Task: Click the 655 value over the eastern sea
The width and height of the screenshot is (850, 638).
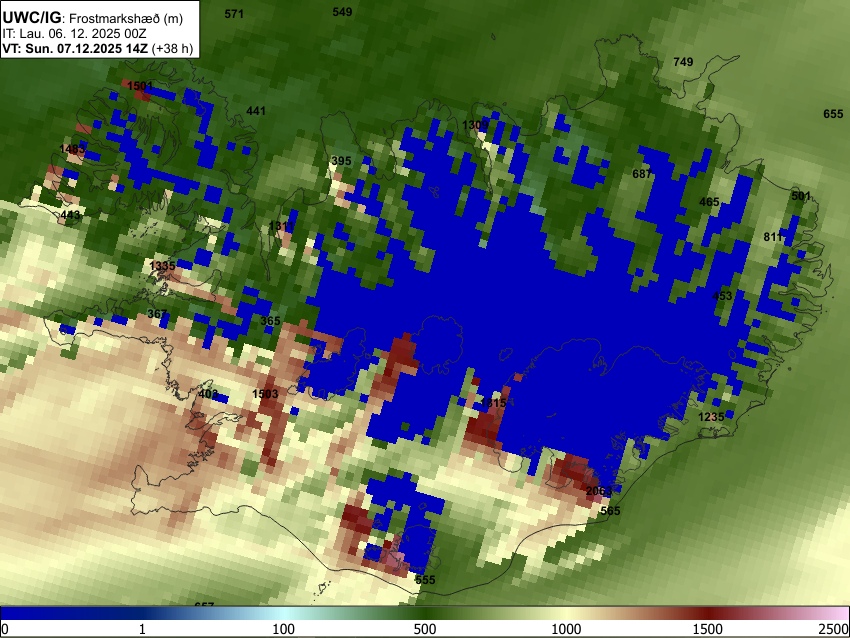Action: [833, 114]
